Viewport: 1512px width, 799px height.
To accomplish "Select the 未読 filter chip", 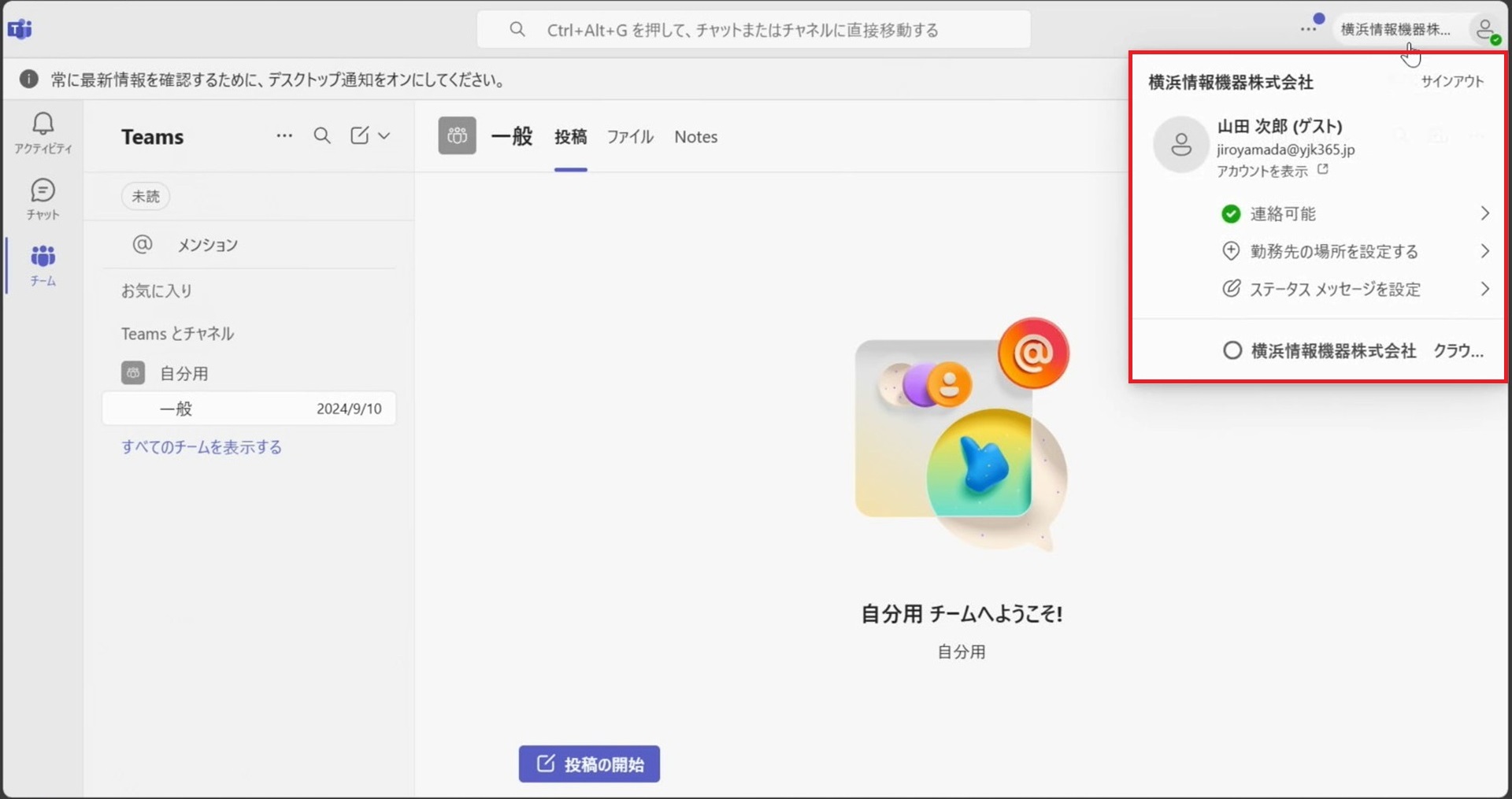I will tap(146, 196).
